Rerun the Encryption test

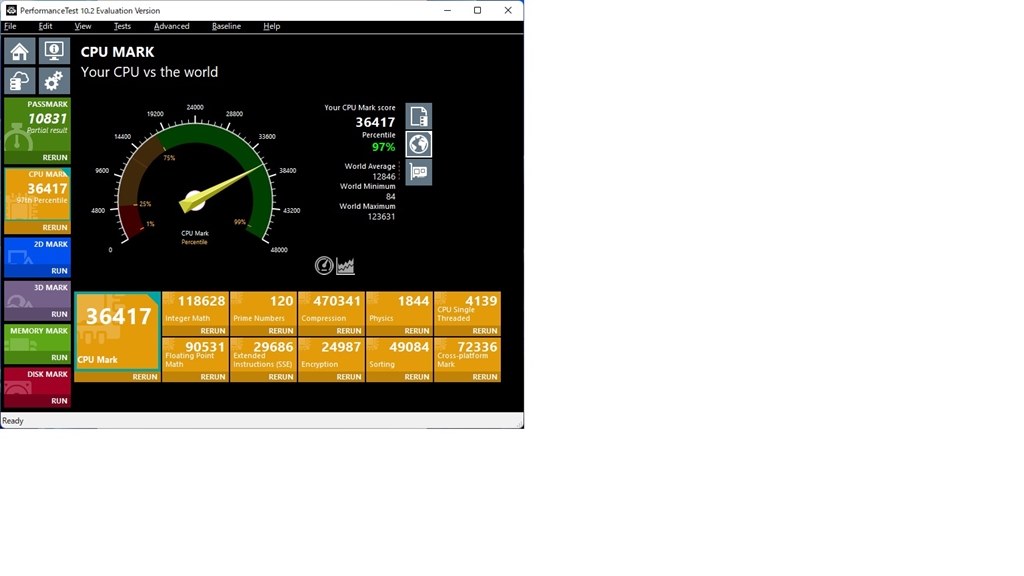[349, 377]
